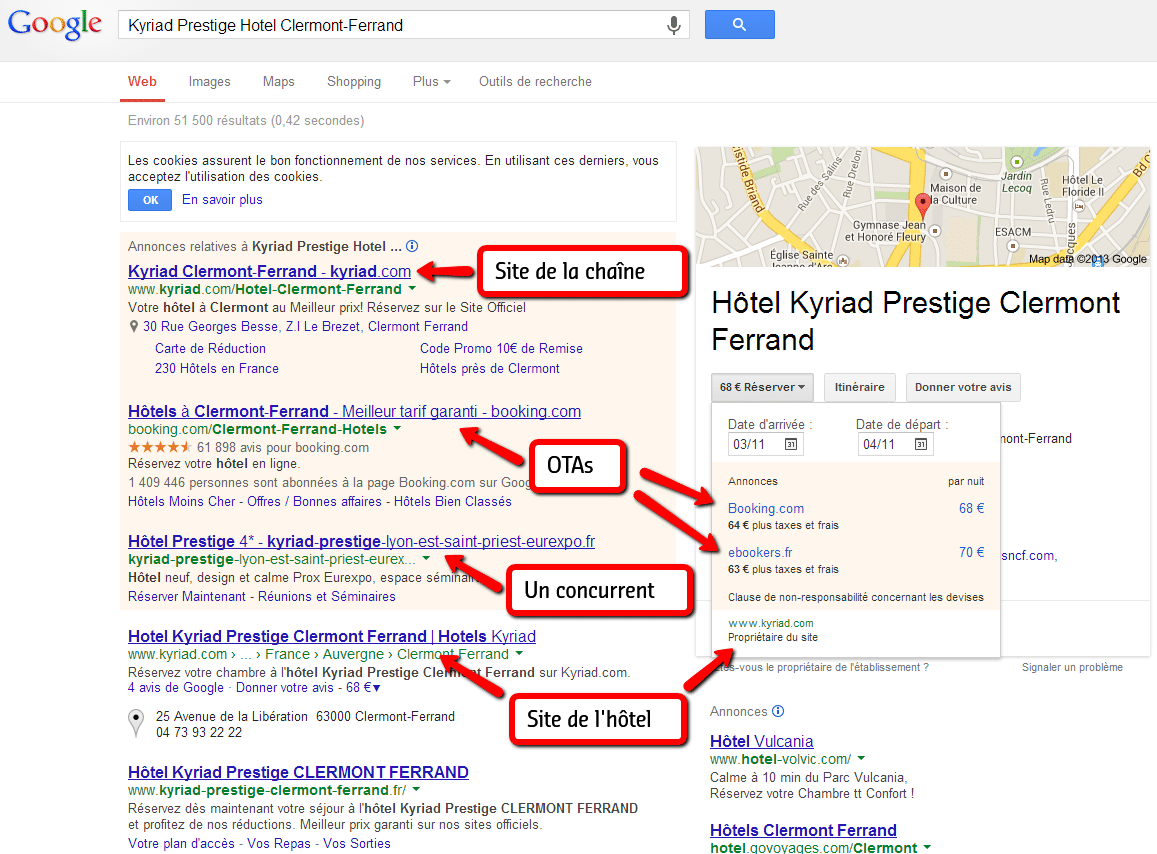Screen dimensions: 1157x854
Task: Open Hotel Kyriad Prestige Clermont Ferrand | Hotels Kyriad result
Action: 332,636
